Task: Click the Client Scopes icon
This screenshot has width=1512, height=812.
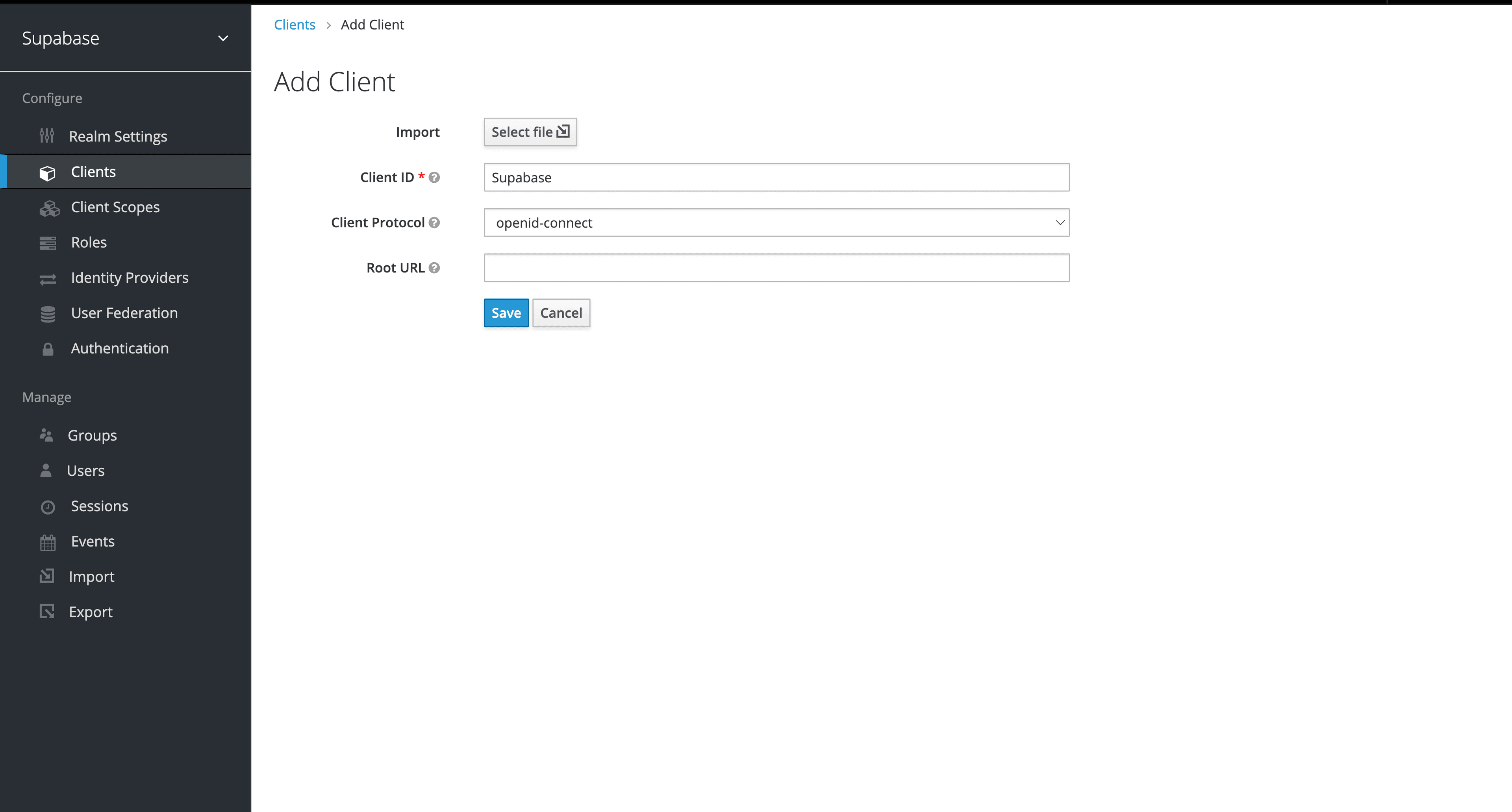Action: 49,207
